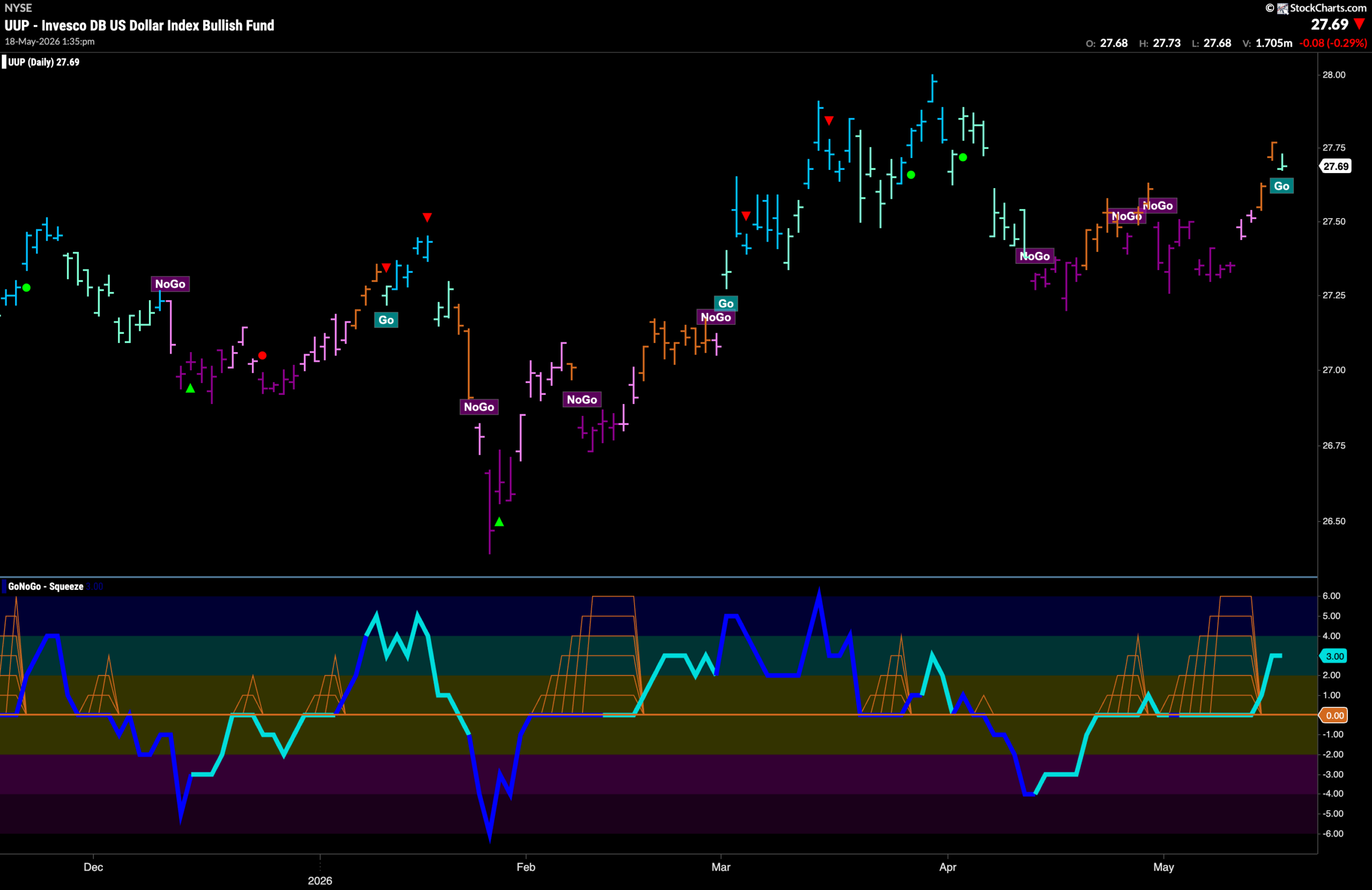Image resolution: width=1372 pixels, height=890 pixels.
Task: Click the 18-May-2026 1:35pm timestamp
Action: click(x=50, y=41)
